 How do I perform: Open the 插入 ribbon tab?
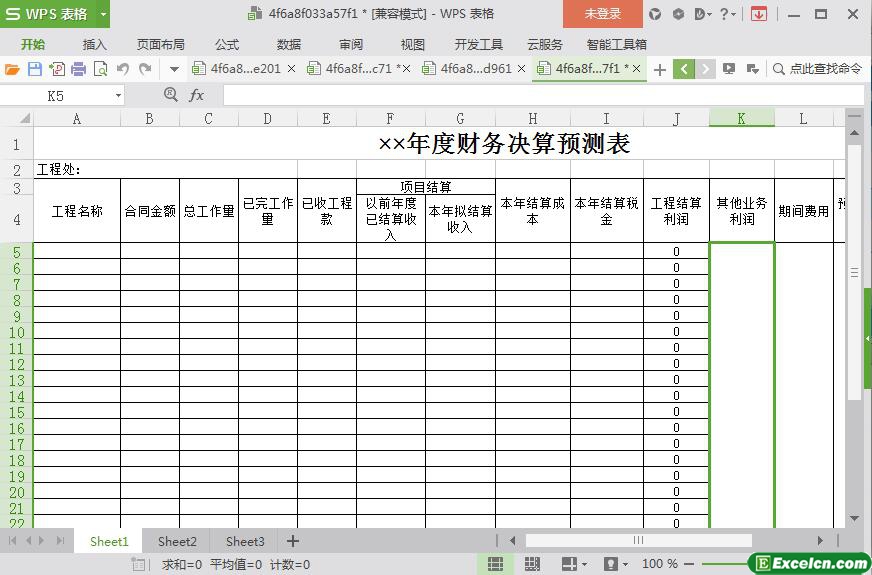click(x=95, y=44)
